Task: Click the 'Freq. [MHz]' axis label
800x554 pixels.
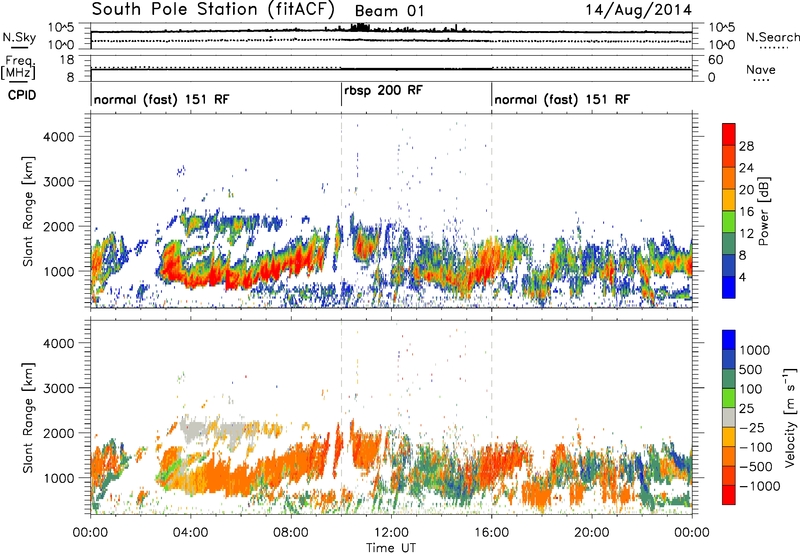Action: [19, 68]
